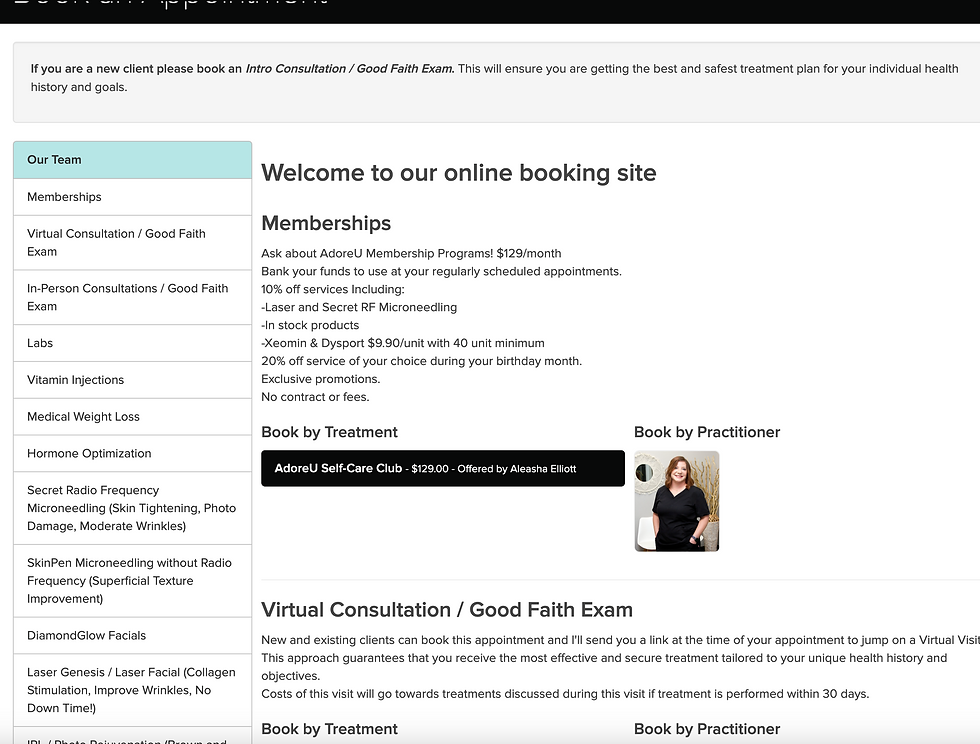Open the Memberships sidebar category
The height and width of the screenshot is (744, 980).
pyautogui.click(x=132, y=197)
